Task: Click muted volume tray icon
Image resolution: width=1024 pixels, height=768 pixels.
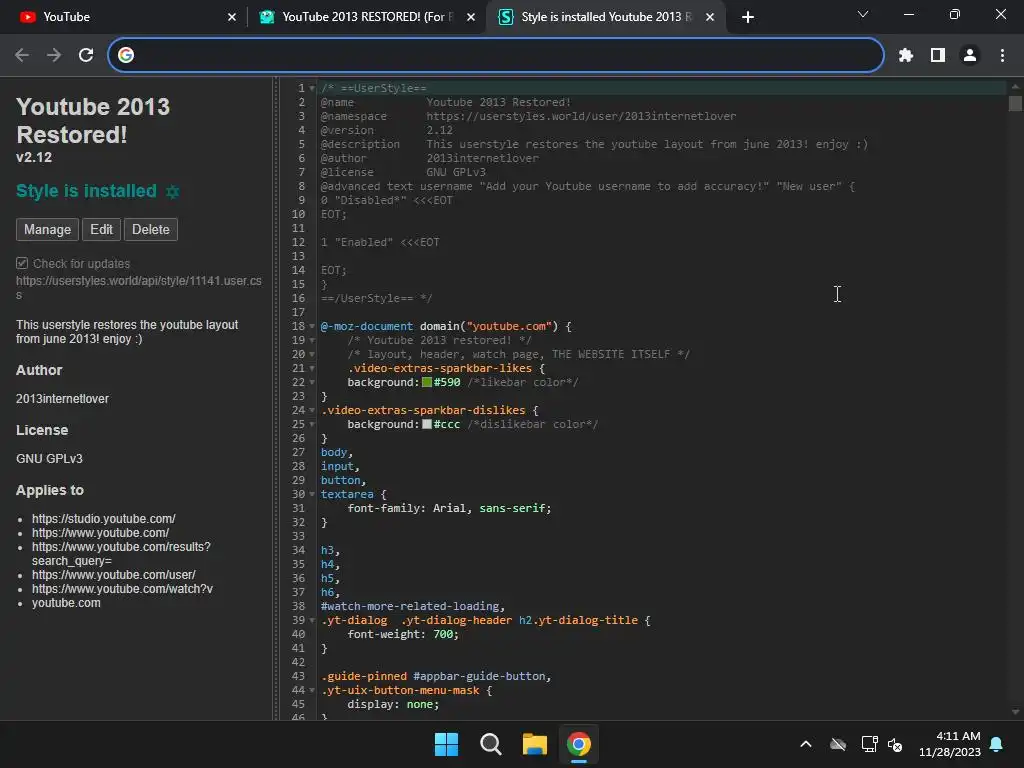Action: pyautogui.click(x=895, y=744)
